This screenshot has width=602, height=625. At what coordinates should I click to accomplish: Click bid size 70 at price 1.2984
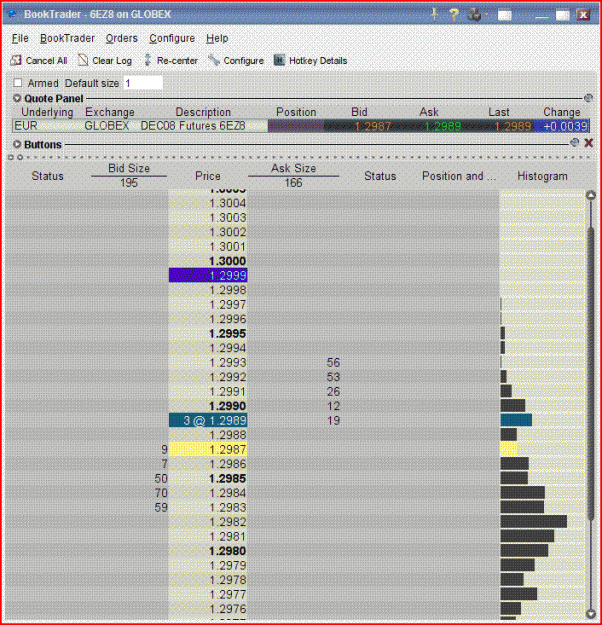click(161, 493)
